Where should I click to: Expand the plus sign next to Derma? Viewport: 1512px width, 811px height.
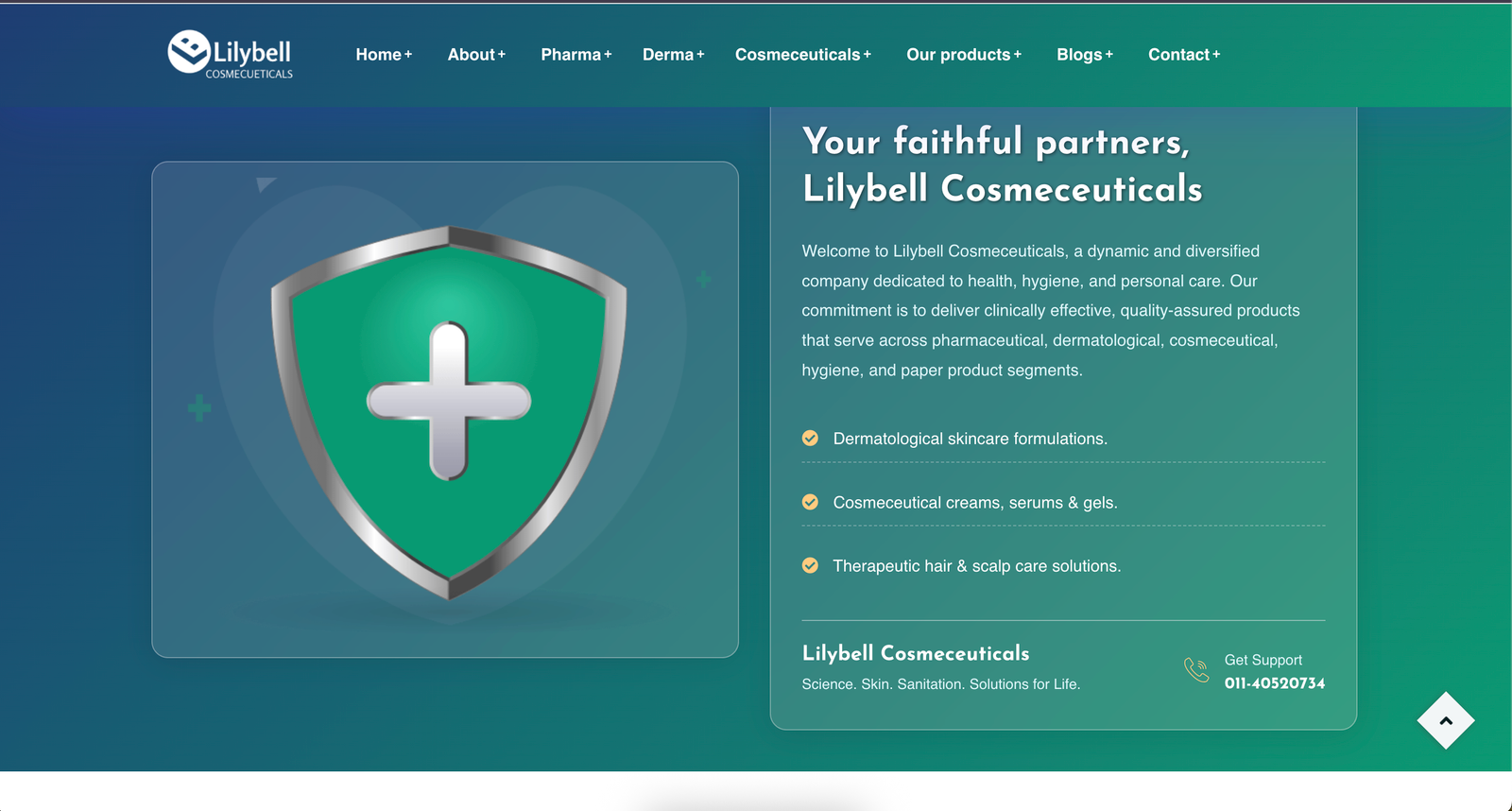point(700,55)
